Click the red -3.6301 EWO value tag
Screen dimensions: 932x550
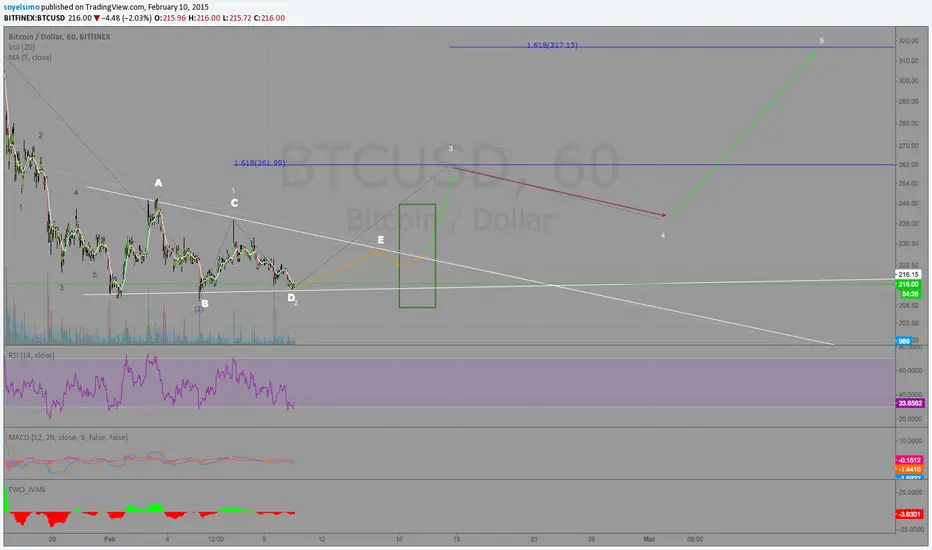tap(909, 514)
